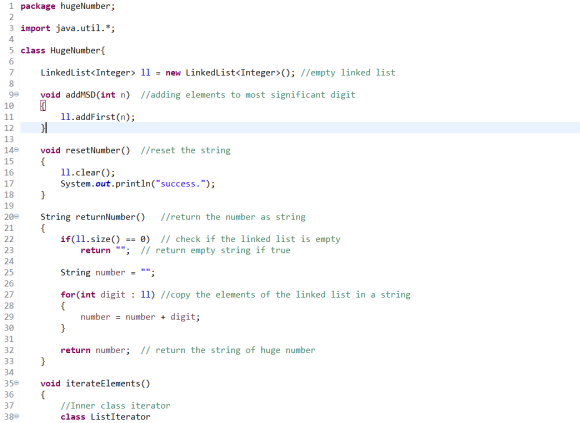Screen dimensions: 580x423
Task: Click the empty linked list comment
Action: click(348, 73)
